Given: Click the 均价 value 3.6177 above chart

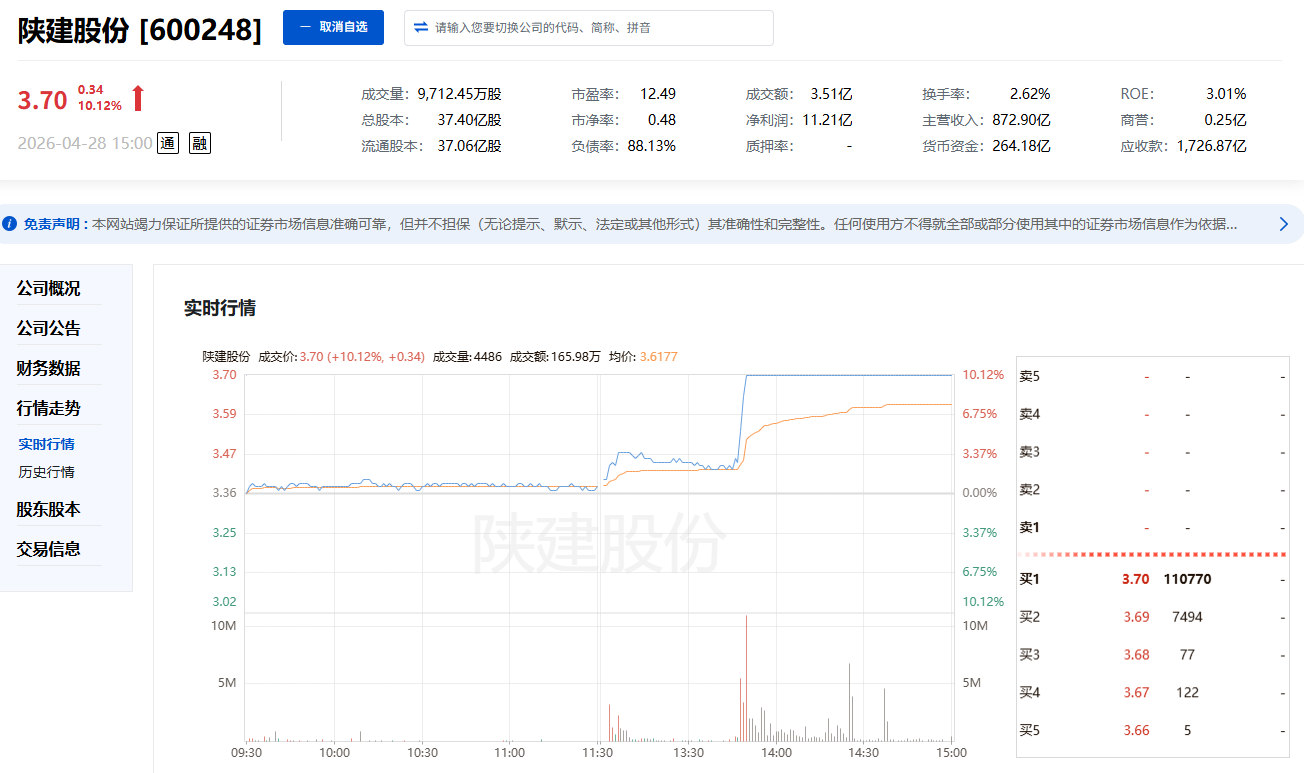Looking at the screenshot, I should click(659, 356).
